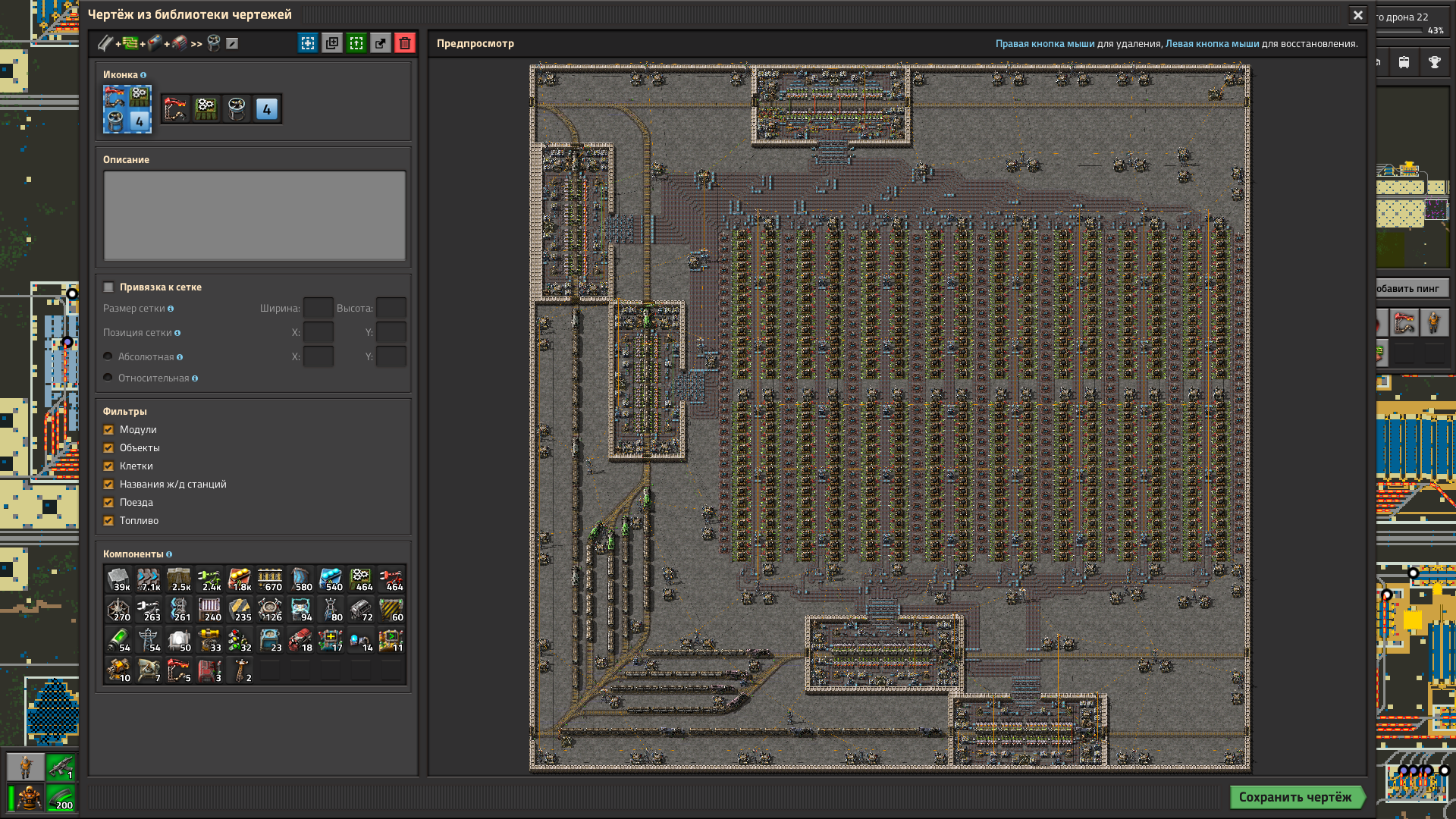The width and height of the screenshot is (1456, 819).
Task: Click the rail component showing 670
Action: [270, 579]
